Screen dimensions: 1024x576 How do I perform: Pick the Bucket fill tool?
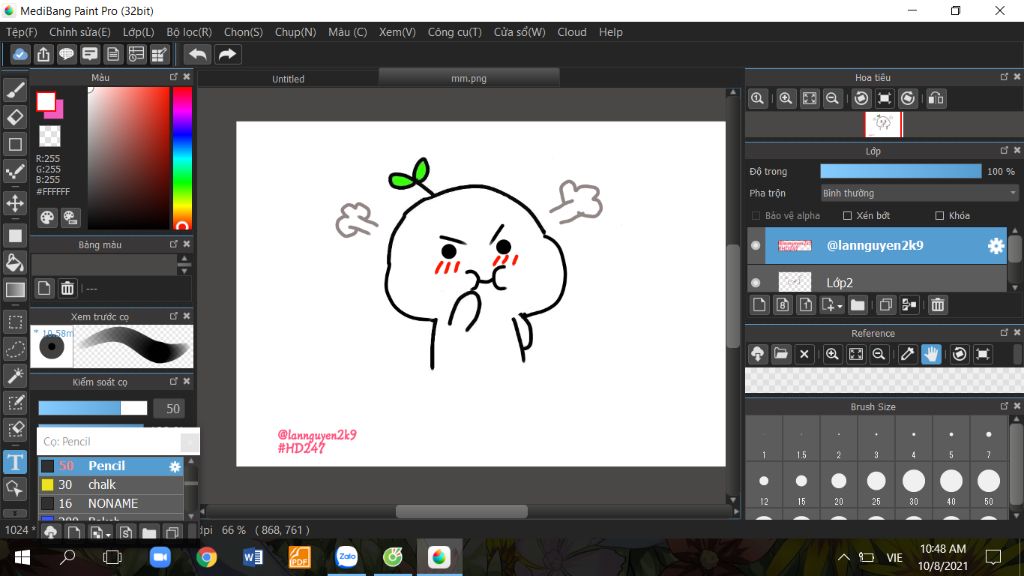pos(15,263)
